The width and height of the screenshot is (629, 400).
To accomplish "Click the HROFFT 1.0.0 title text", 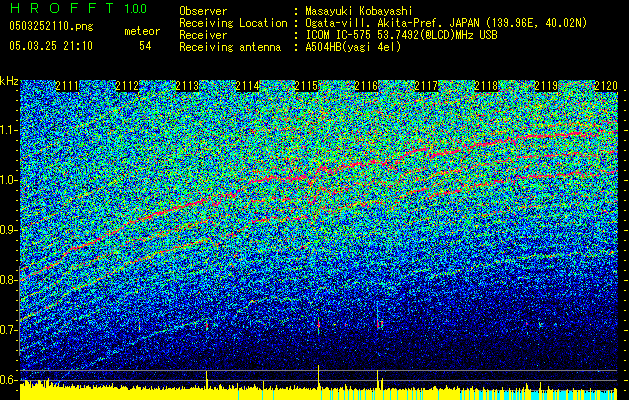I will click(x=78, y=8).
